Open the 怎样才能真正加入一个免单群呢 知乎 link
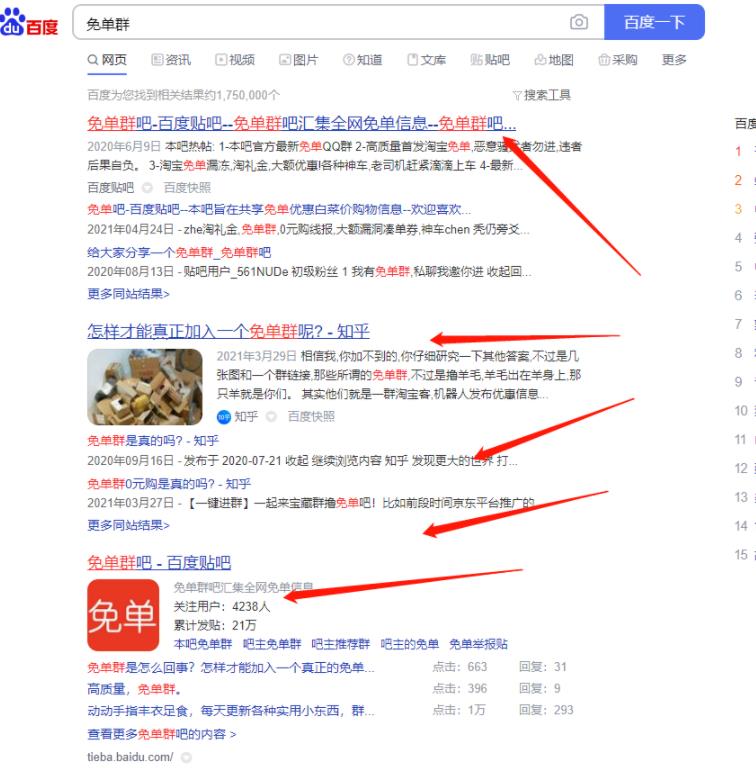The height and width of the screenshot is (768, 756). click(x=228, y=332)
